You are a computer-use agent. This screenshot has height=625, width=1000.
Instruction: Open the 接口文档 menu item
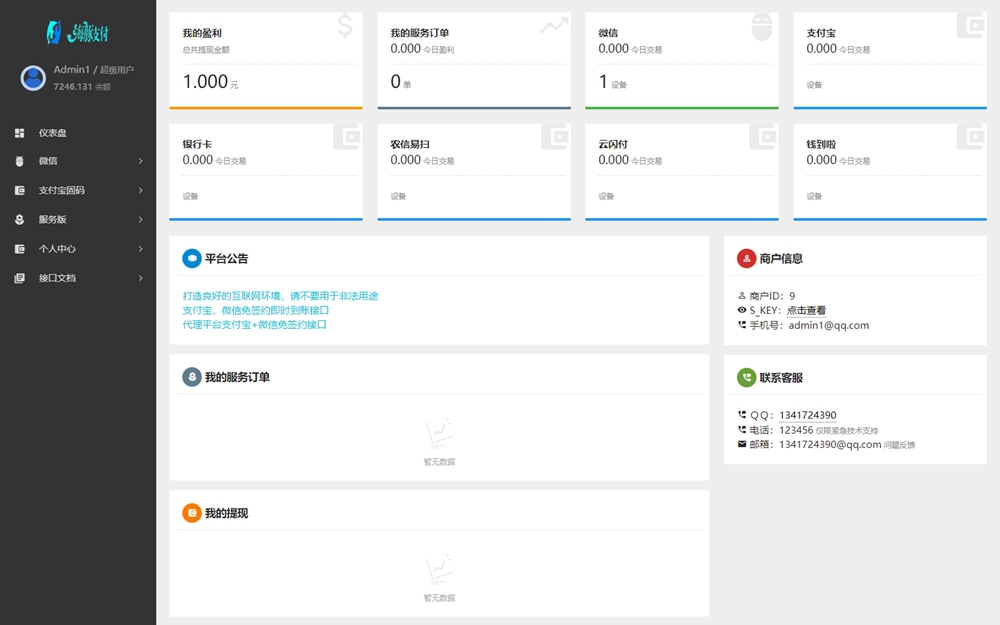(x=78, y=278)
